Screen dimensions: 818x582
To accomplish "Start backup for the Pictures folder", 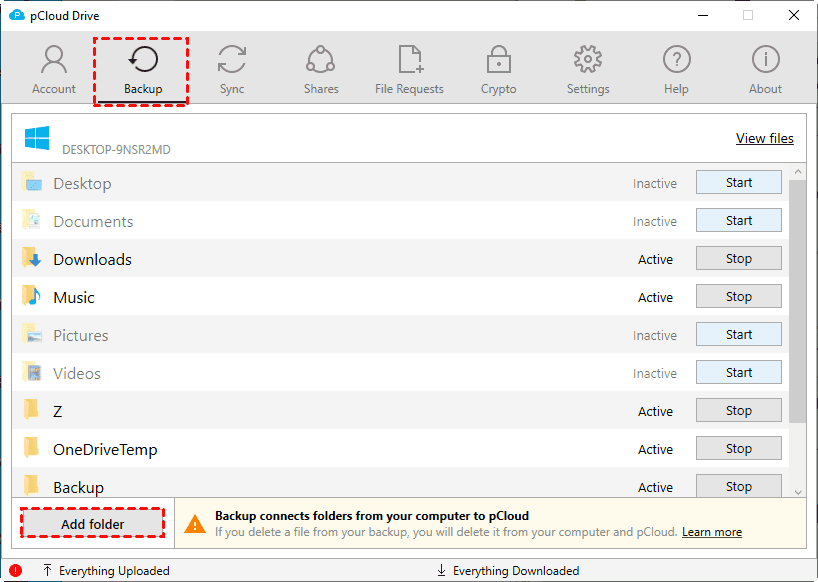I will [x=739, y=335].
